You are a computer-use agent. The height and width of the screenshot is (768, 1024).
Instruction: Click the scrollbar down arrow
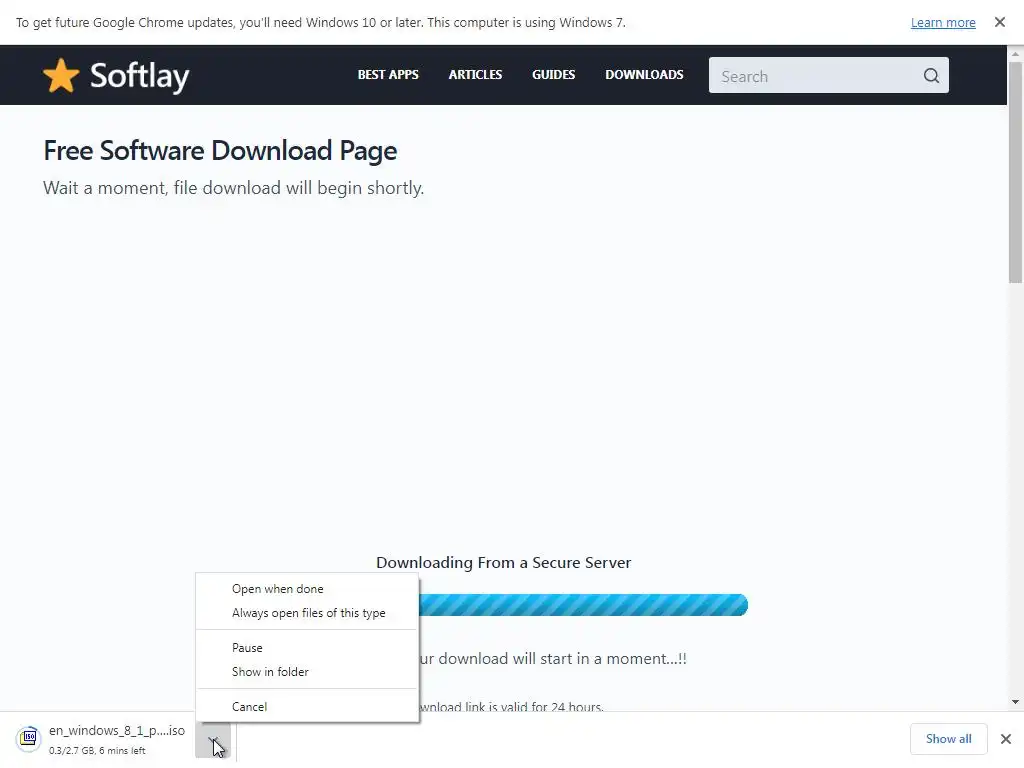(1015, 702)
